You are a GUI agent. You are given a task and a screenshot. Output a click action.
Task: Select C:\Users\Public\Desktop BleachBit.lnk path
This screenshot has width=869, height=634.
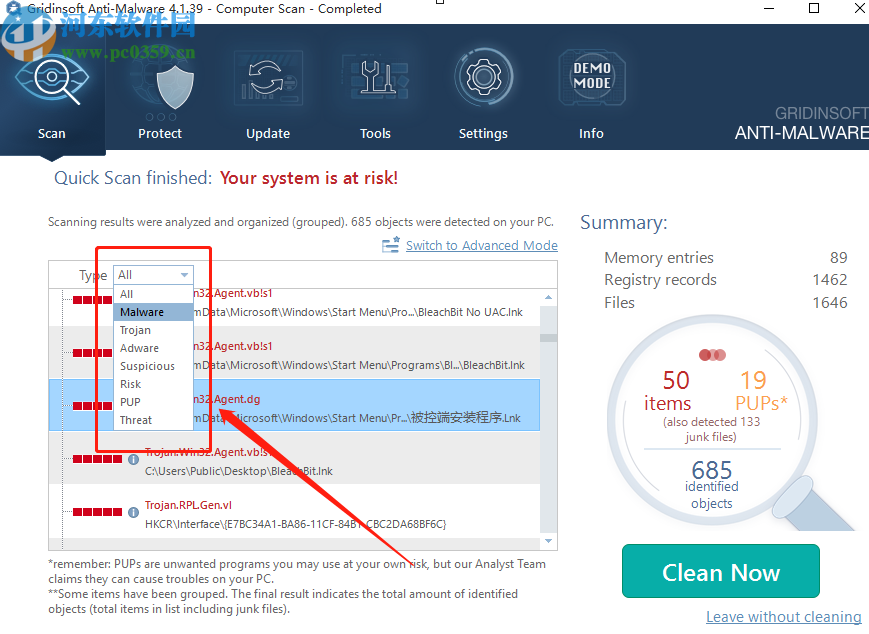tap(239, 471)
